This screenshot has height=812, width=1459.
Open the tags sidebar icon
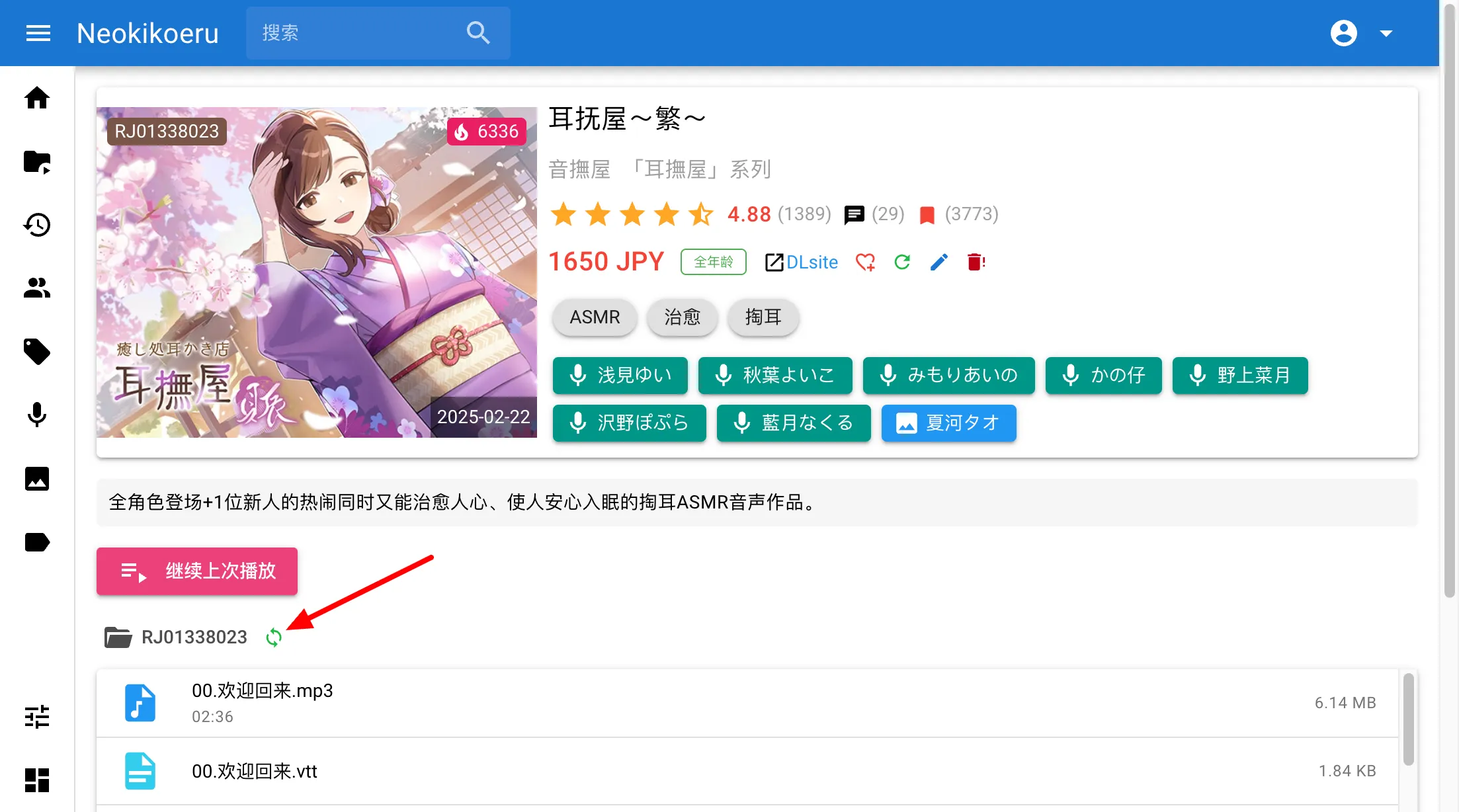pos(37,352)
